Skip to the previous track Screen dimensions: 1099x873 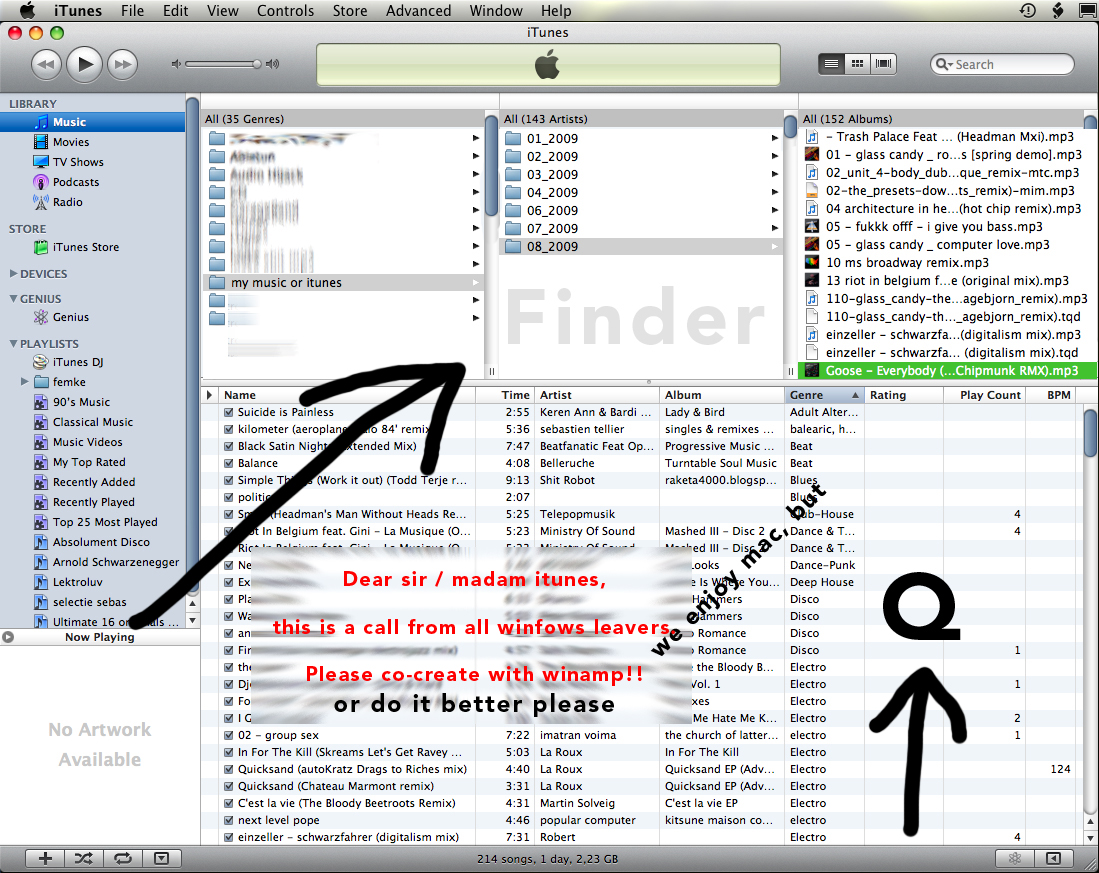(46, 64)
